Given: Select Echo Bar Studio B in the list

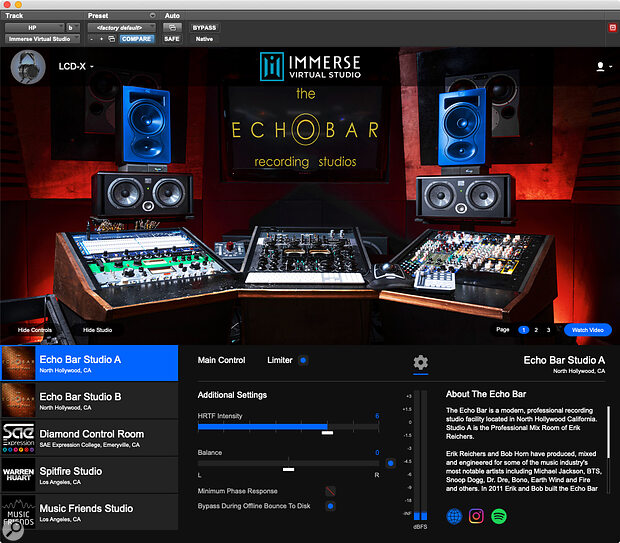Looking at the screenshot, I should 89,400.
